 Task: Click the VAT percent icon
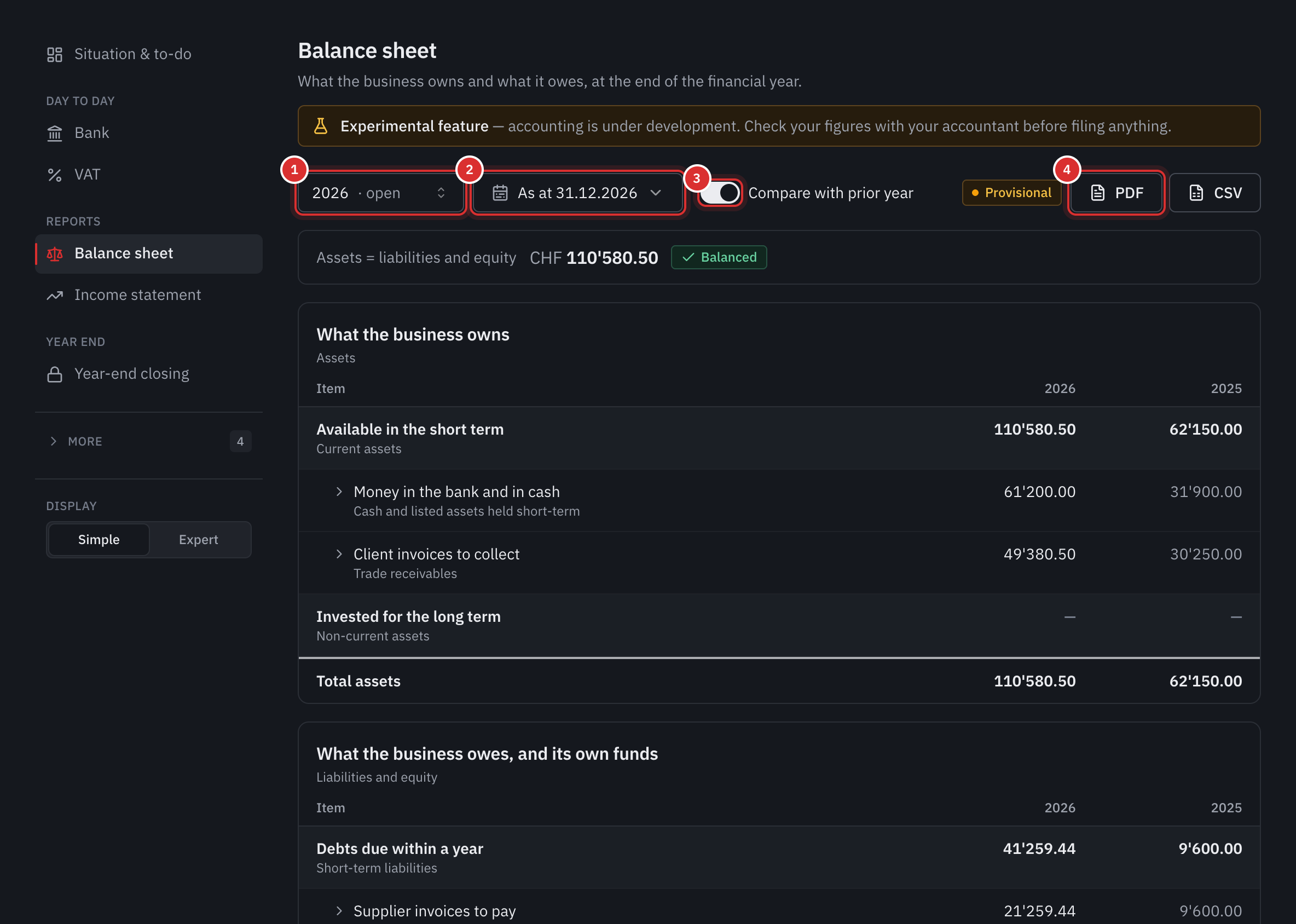coord(55,175)
